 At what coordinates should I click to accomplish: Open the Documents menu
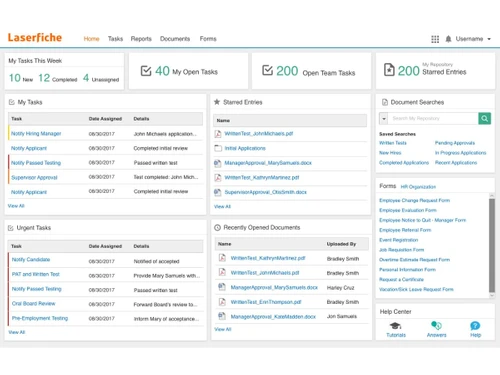pos(175,39)
